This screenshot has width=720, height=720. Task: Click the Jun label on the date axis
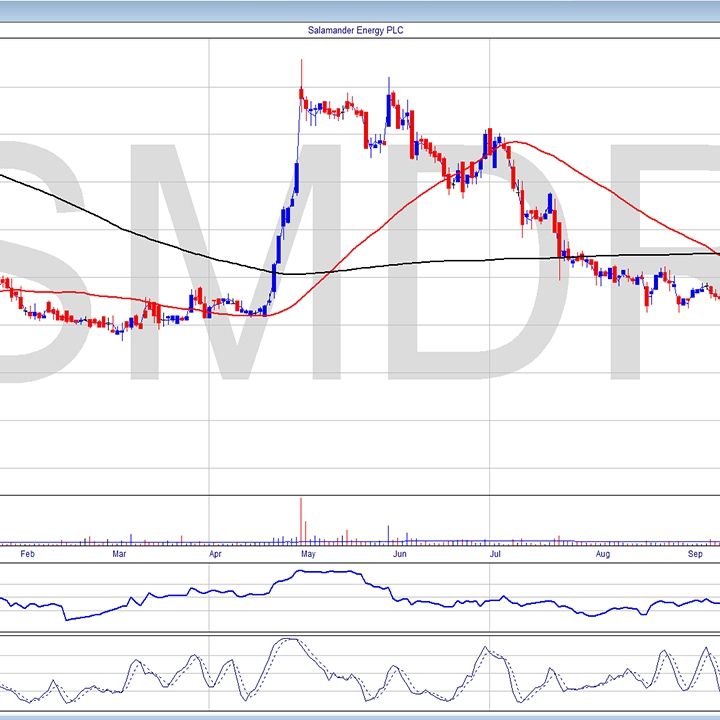click(400, 553)
